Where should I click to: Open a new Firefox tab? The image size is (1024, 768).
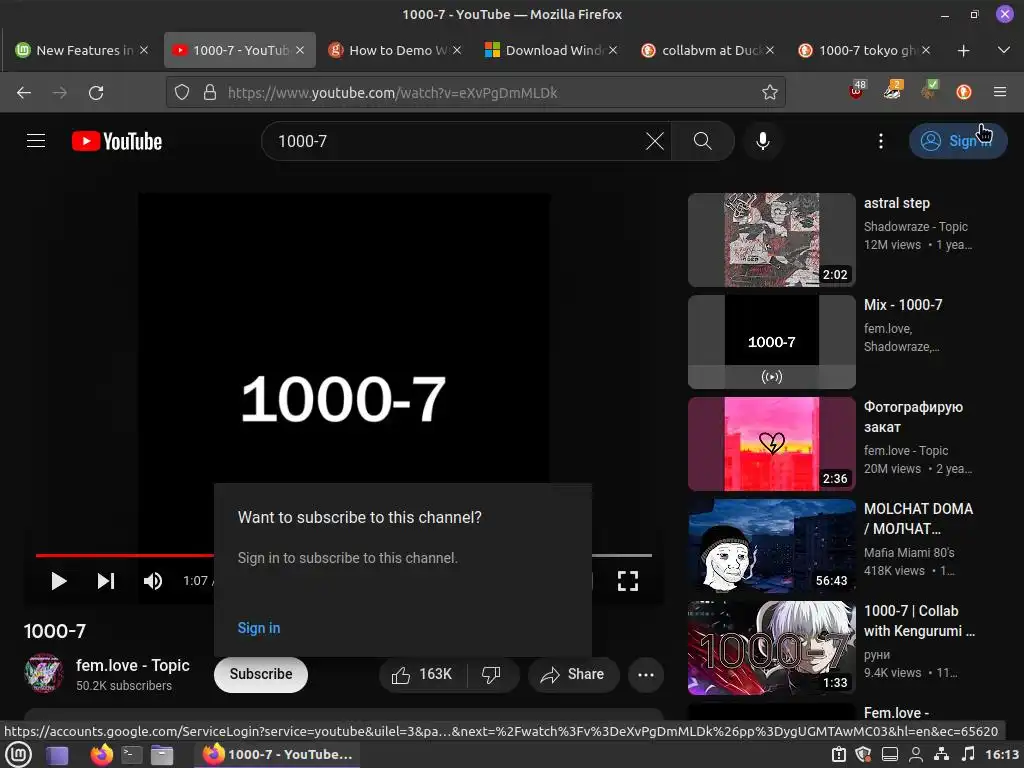[x=963, y=50]
